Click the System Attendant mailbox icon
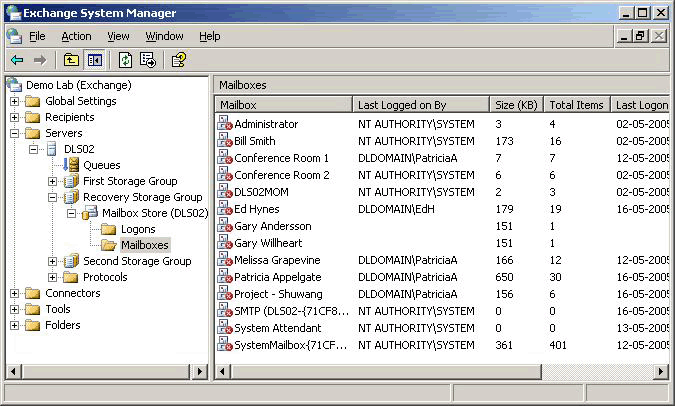 click(225, 328)
